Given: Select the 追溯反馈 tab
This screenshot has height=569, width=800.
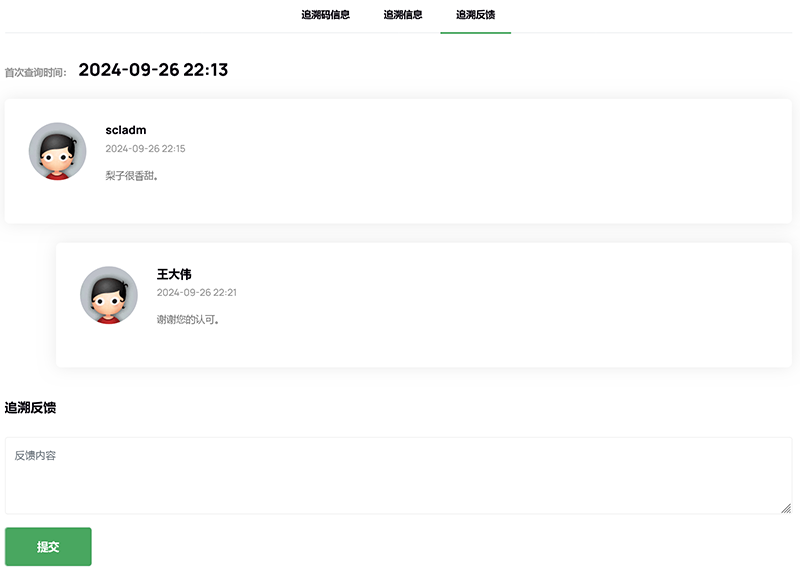Looking at the screenshot, I should click(475, 15).
